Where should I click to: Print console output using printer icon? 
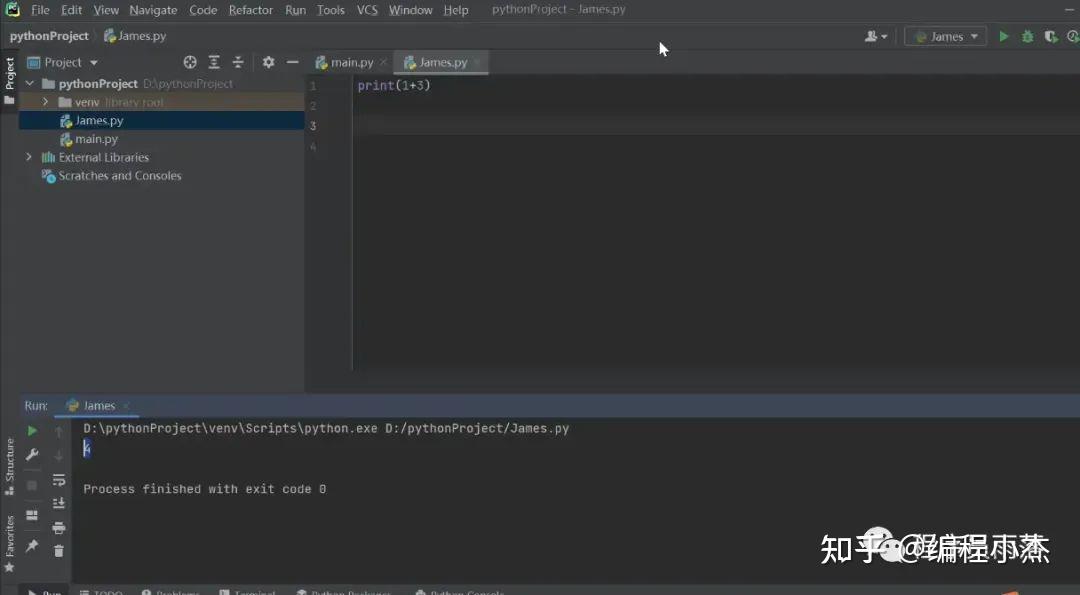[x=59, y=527]
